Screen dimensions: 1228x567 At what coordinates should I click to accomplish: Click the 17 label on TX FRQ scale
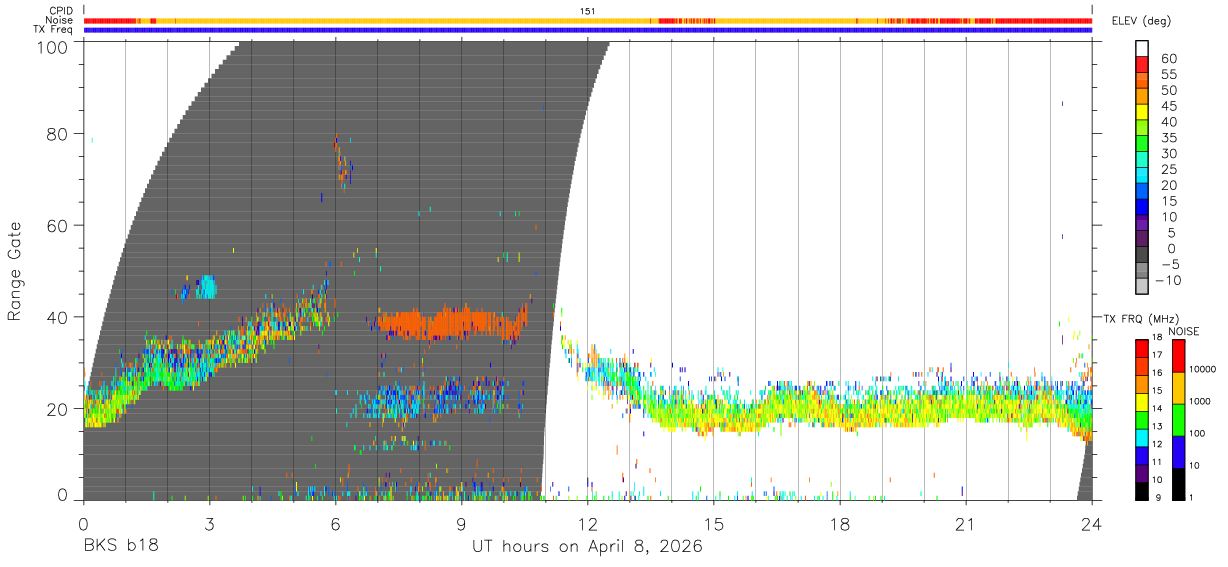click(x=1156, y=354)
